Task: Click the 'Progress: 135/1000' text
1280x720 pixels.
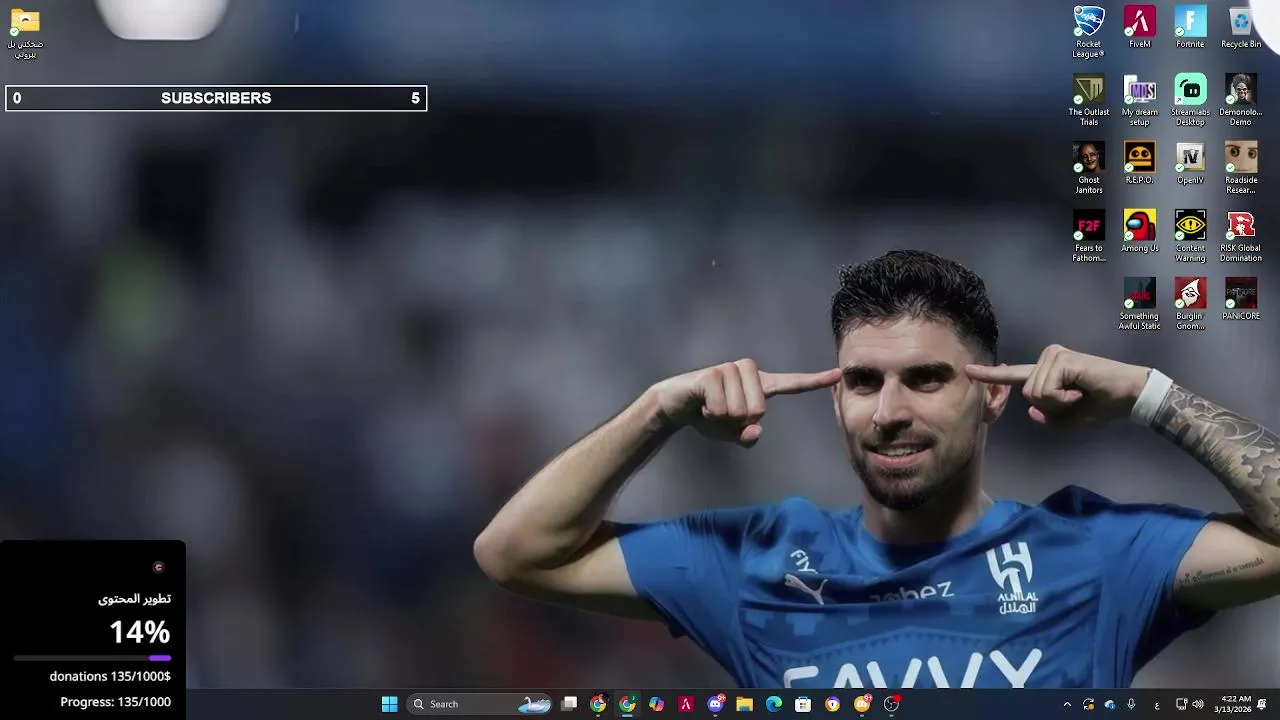Action: [x=115, y=702]
